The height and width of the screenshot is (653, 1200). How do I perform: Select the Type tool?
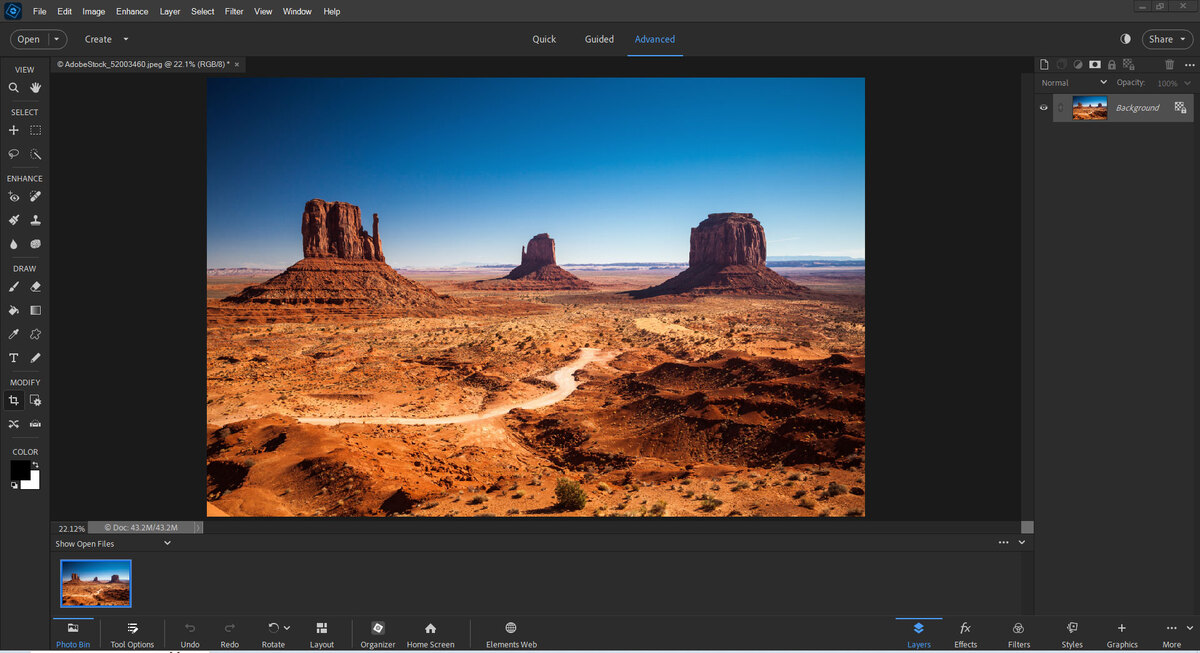(x=12, y=357)
